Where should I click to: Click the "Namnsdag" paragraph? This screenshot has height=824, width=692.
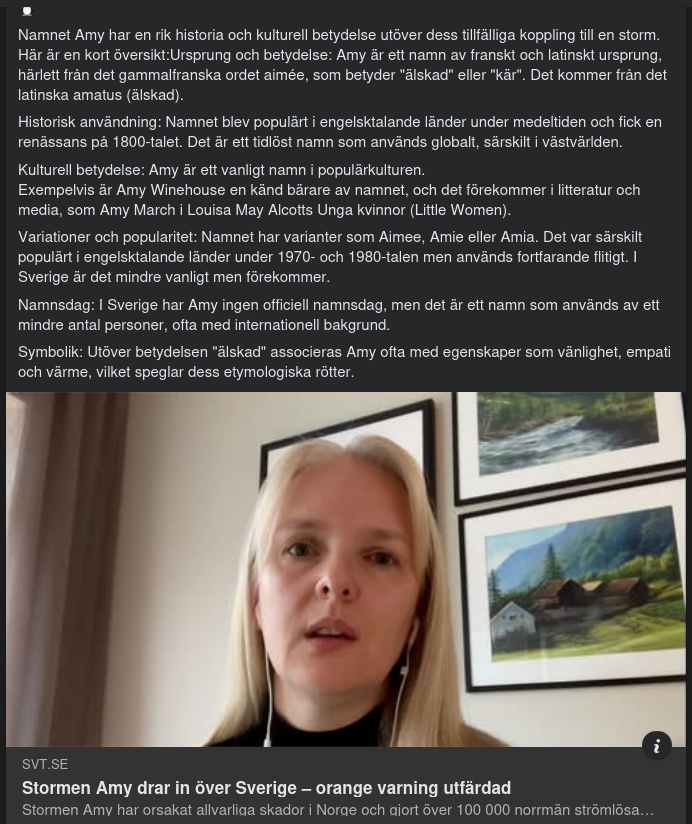click(x=338, y=315)
